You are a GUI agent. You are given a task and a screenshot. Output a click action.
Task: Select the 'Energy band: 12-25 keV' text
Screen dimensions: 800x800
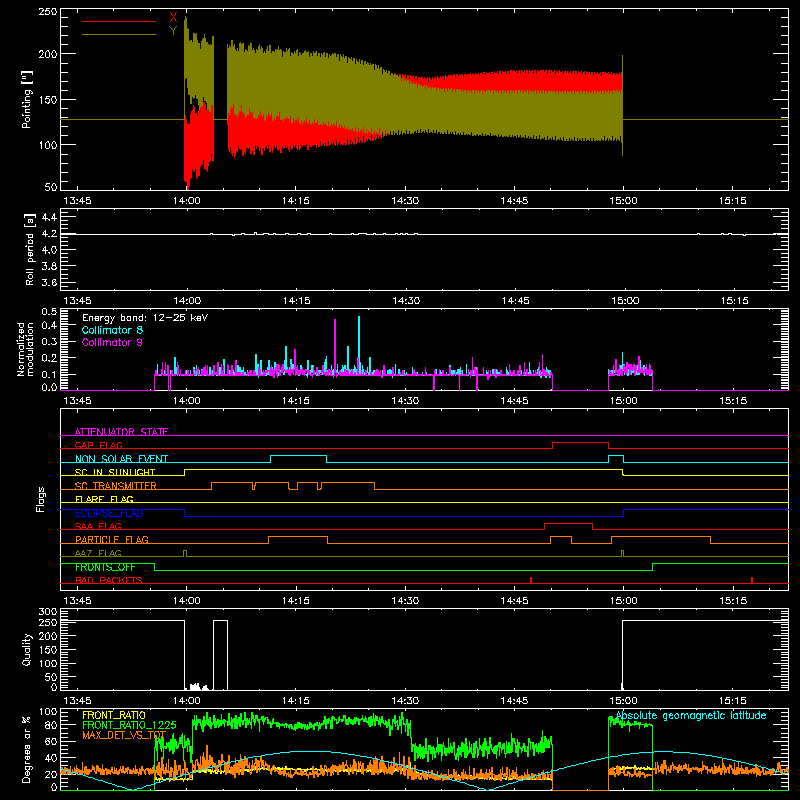tap(145, 318)
